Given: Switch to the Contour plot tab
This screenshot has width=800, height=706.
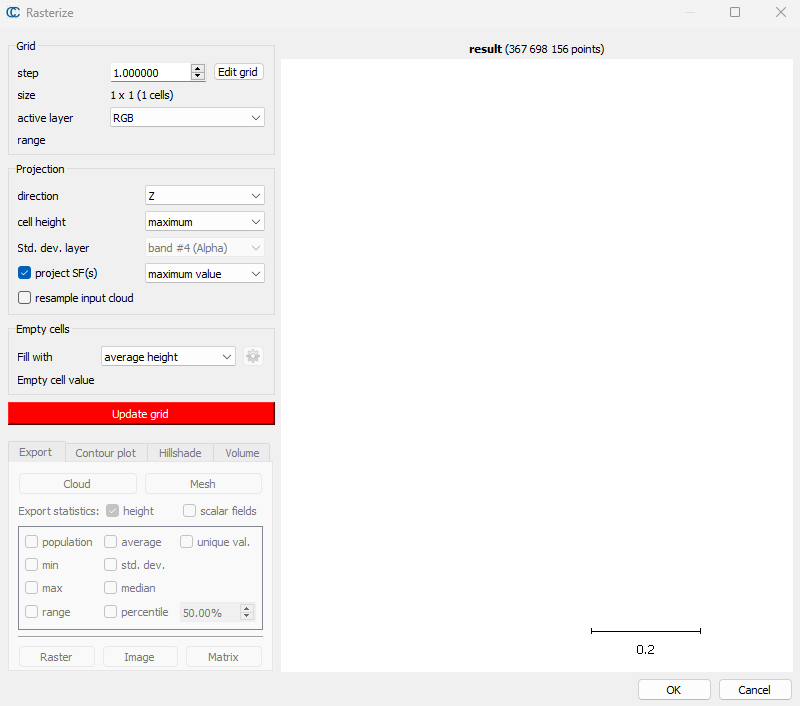Looking at the screenshot, I should tap(106, 453).
